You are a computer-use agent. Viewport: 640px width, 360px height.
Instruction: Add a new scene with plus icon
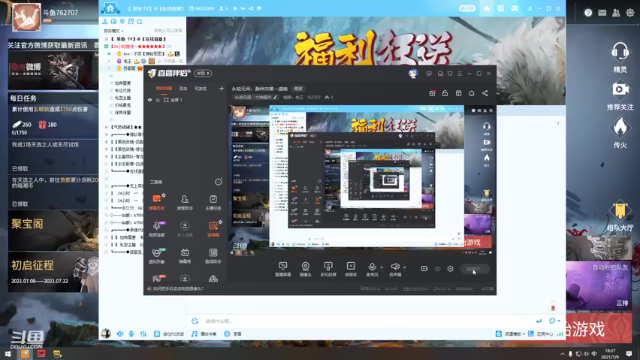[221, 89]
